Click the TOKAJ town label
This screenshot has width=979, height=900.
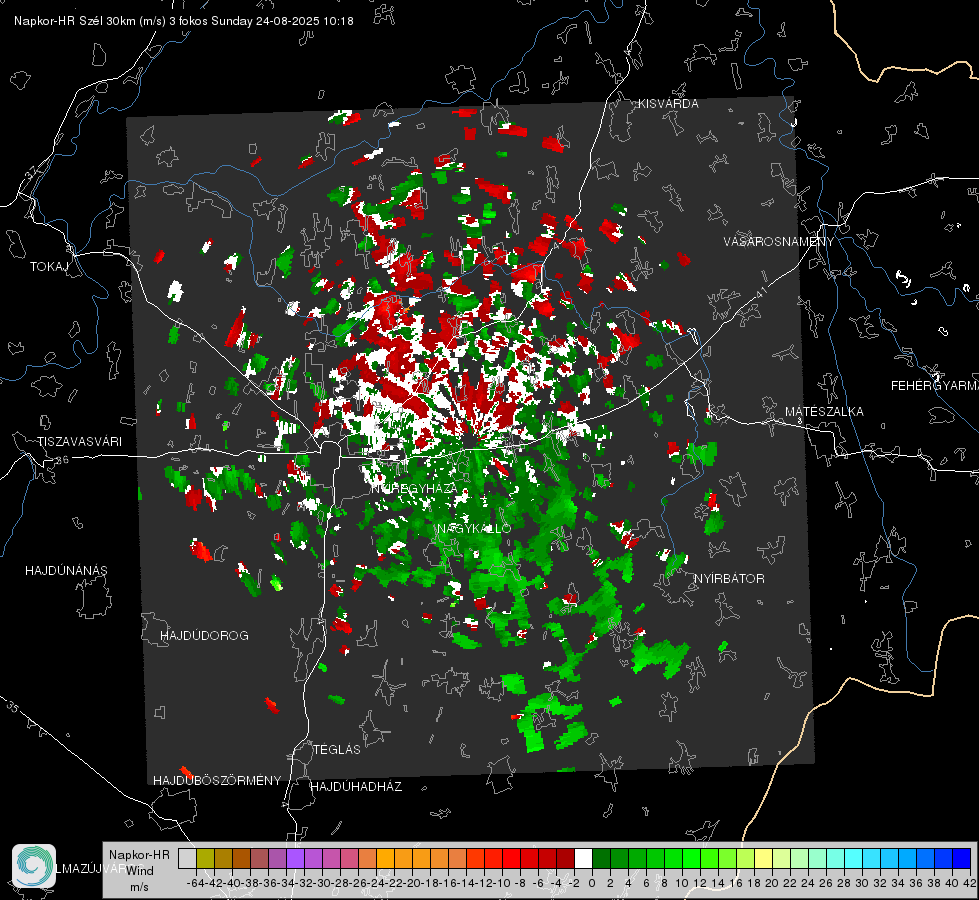pos(49,267)
